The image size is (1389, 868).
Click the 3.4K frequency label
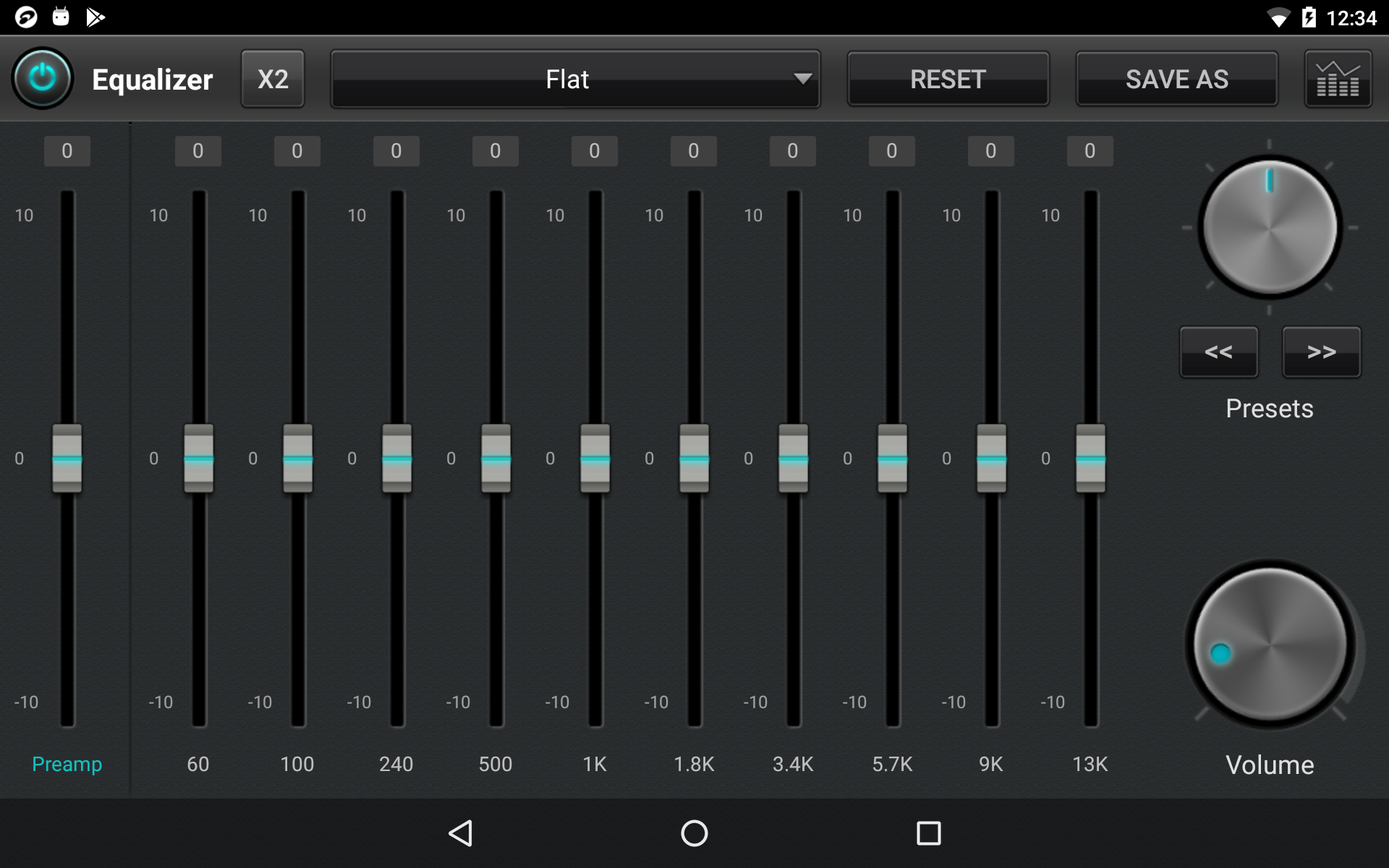pos(793,764)
